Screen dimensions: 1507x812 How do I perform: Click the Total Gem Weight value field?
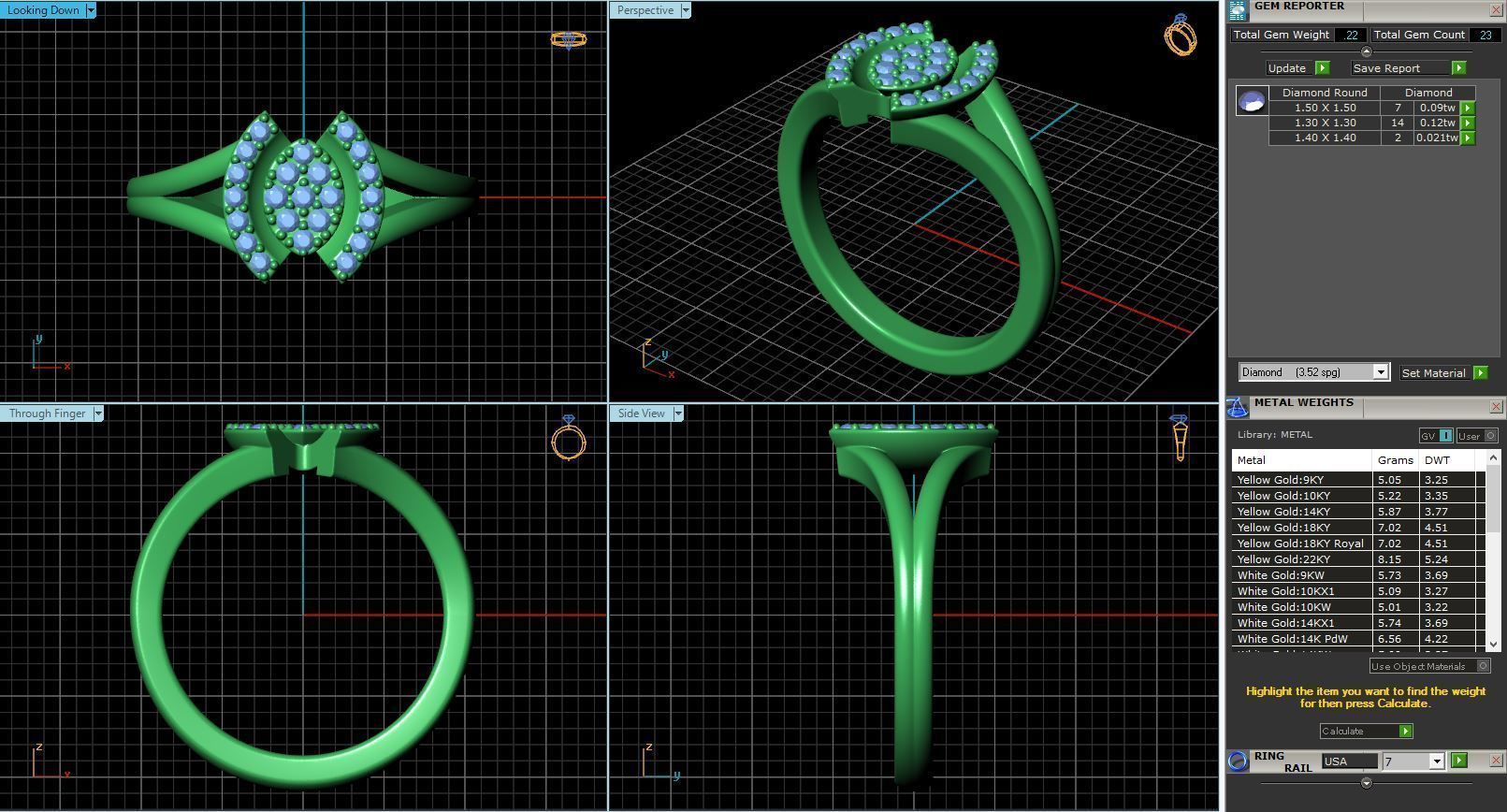point(1350,35)
